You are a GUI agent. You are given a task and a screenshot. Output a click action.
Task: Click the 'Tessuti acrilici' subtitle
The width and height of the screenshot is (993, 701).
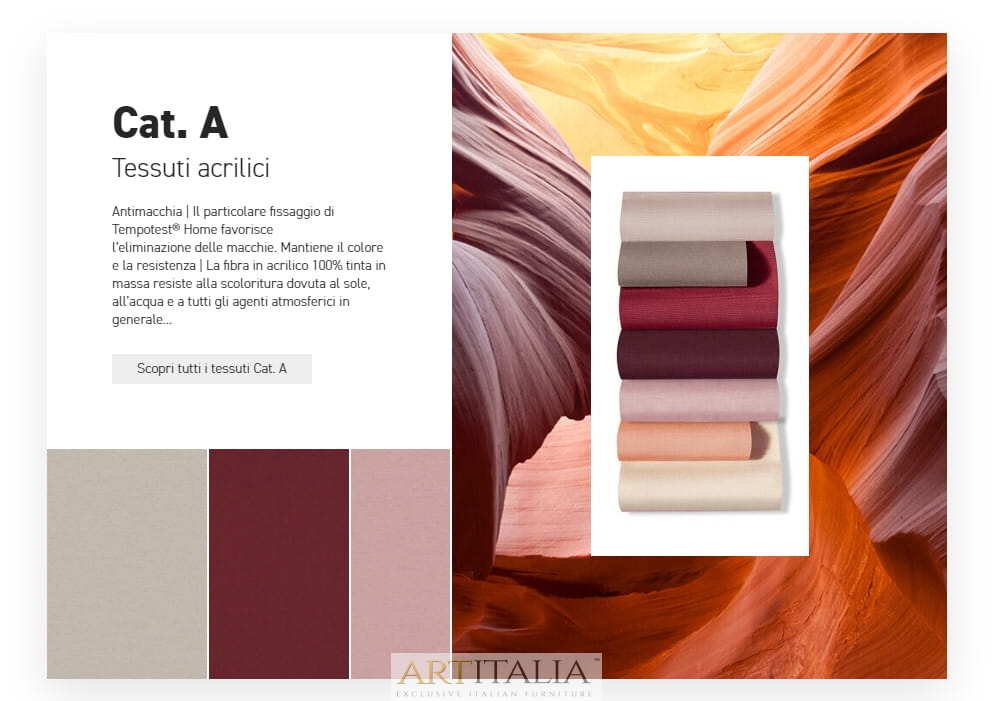191,168
